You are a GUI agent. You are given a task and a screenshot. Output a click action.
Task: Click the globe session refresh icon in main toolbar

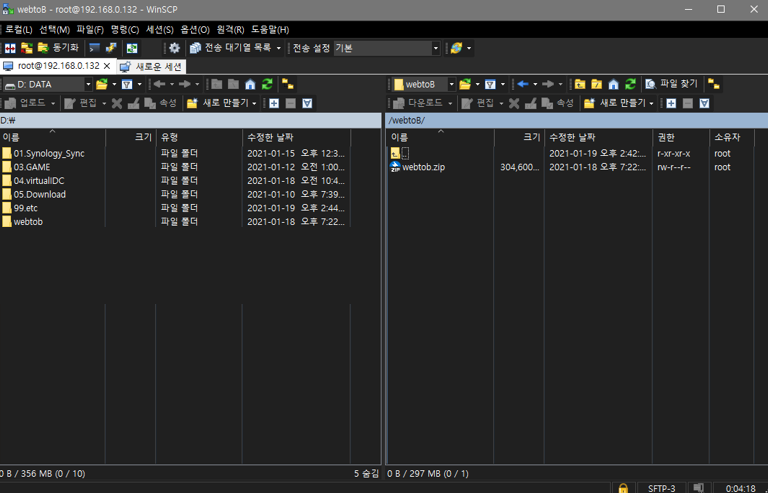(x=456, y=48)
